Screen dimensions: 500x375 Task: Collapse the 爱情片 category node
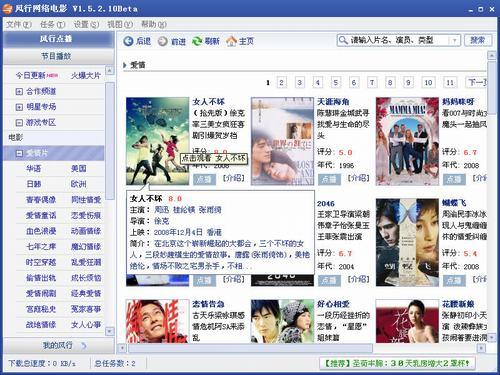coord(19,153)
